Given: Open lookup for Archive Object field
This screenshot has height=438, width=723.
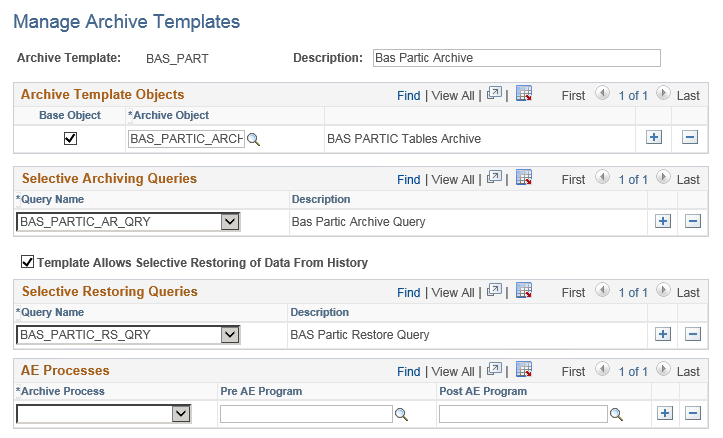Looking at the screenshot, I should tap(253, 139).
